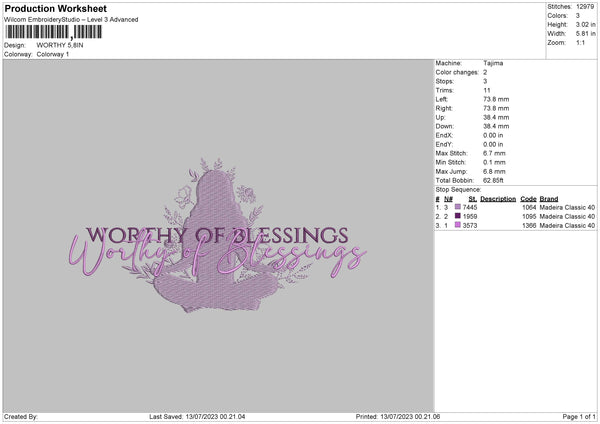600x424 pixels.
Task: Select the 7445 thread color swatch
Action: (x=458, y=207)
